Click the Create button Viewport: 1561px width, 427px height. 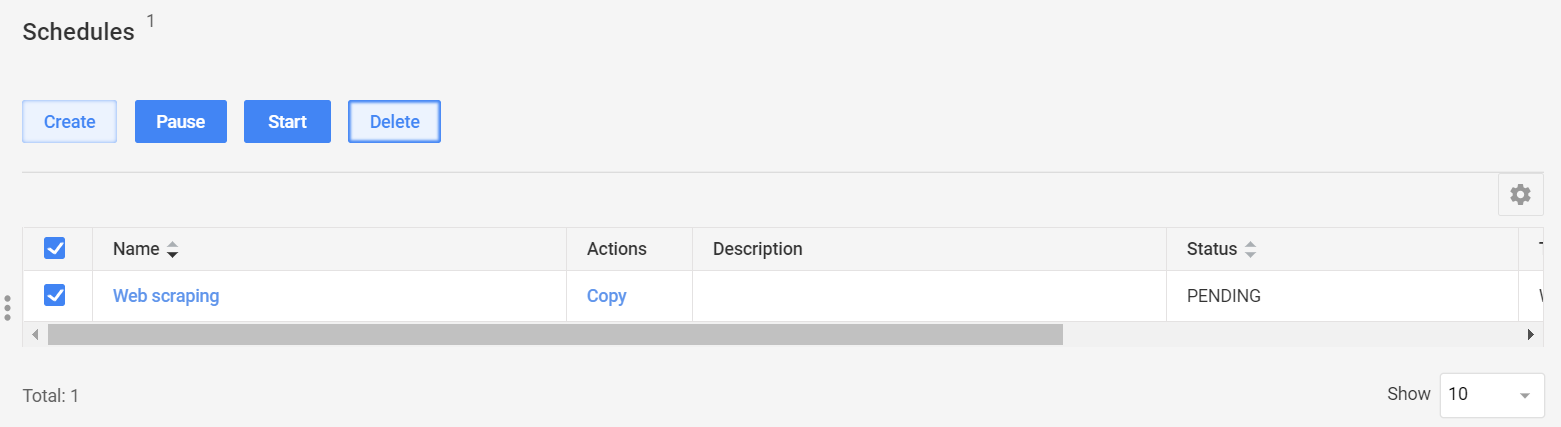point(70,122)
